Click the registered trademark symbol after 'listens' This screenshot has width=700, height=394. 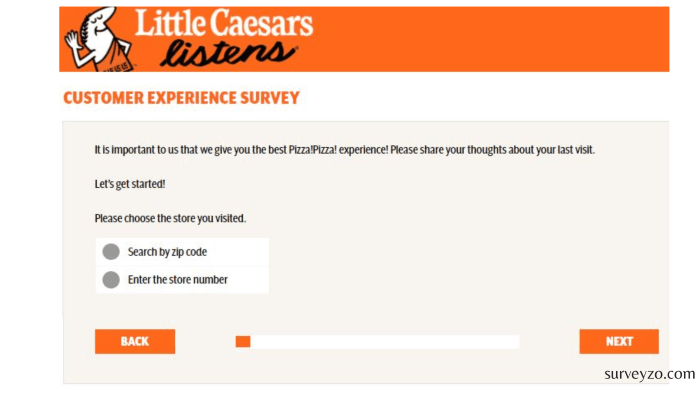pos(295,47)
